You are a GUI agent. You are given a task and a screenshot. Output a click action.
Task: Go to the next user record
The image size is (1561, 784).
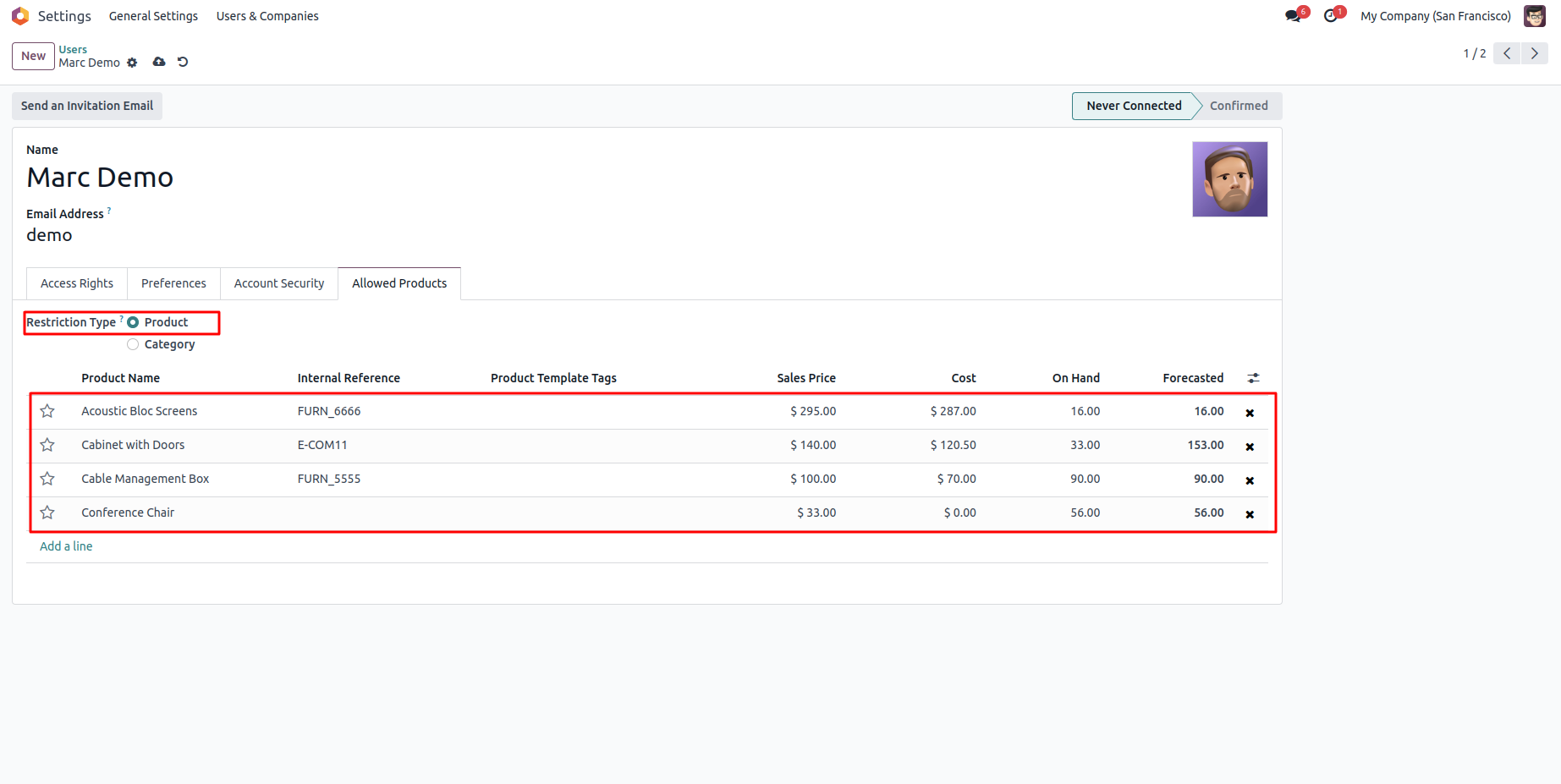(1534, 53)
